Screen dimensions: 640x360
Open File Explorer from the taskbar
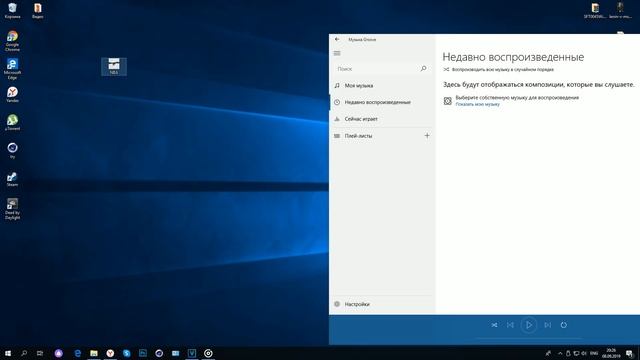pos(94,353)
